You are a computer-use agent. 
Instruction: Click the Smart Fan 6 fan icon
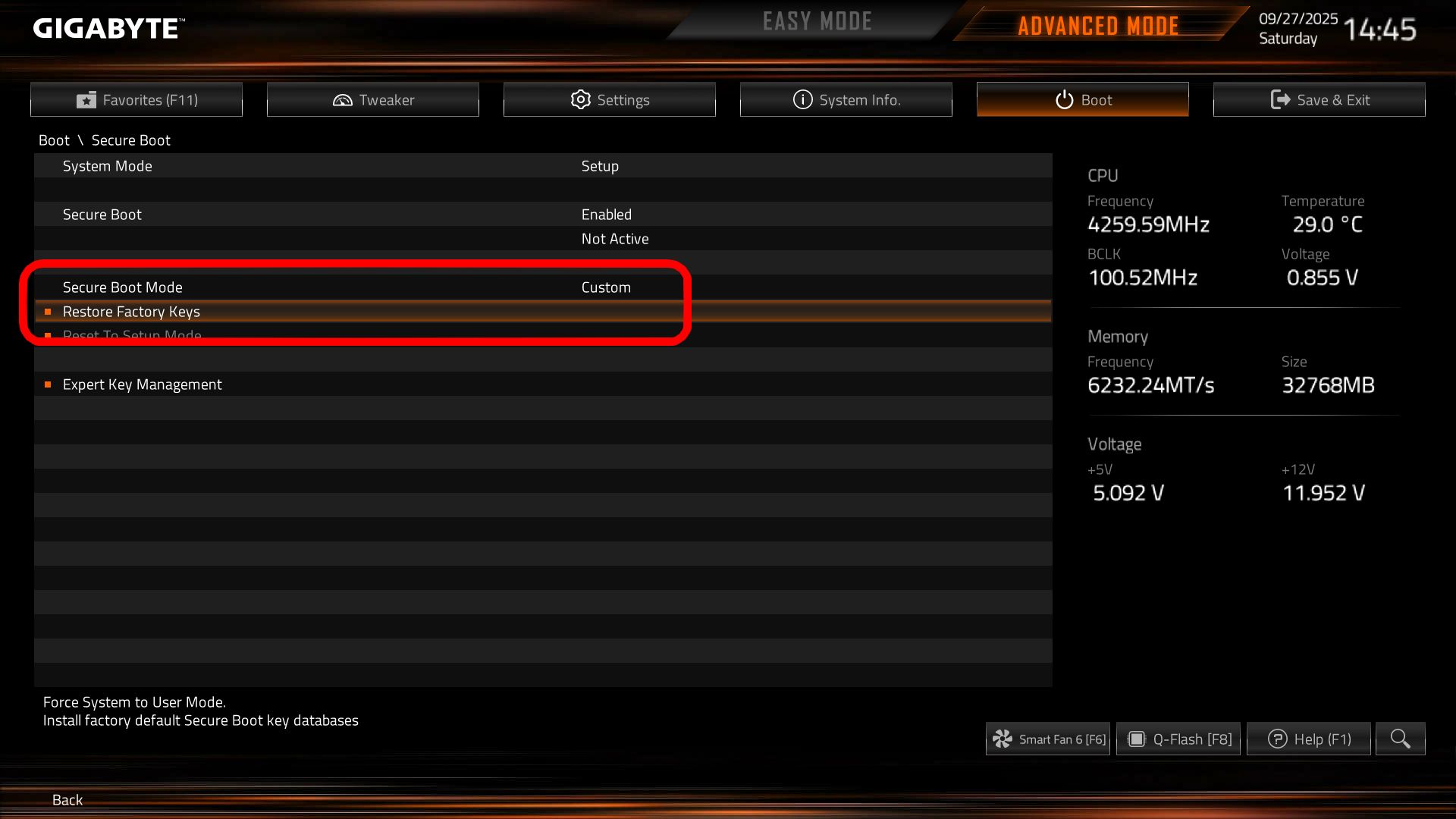point(1003,739)
